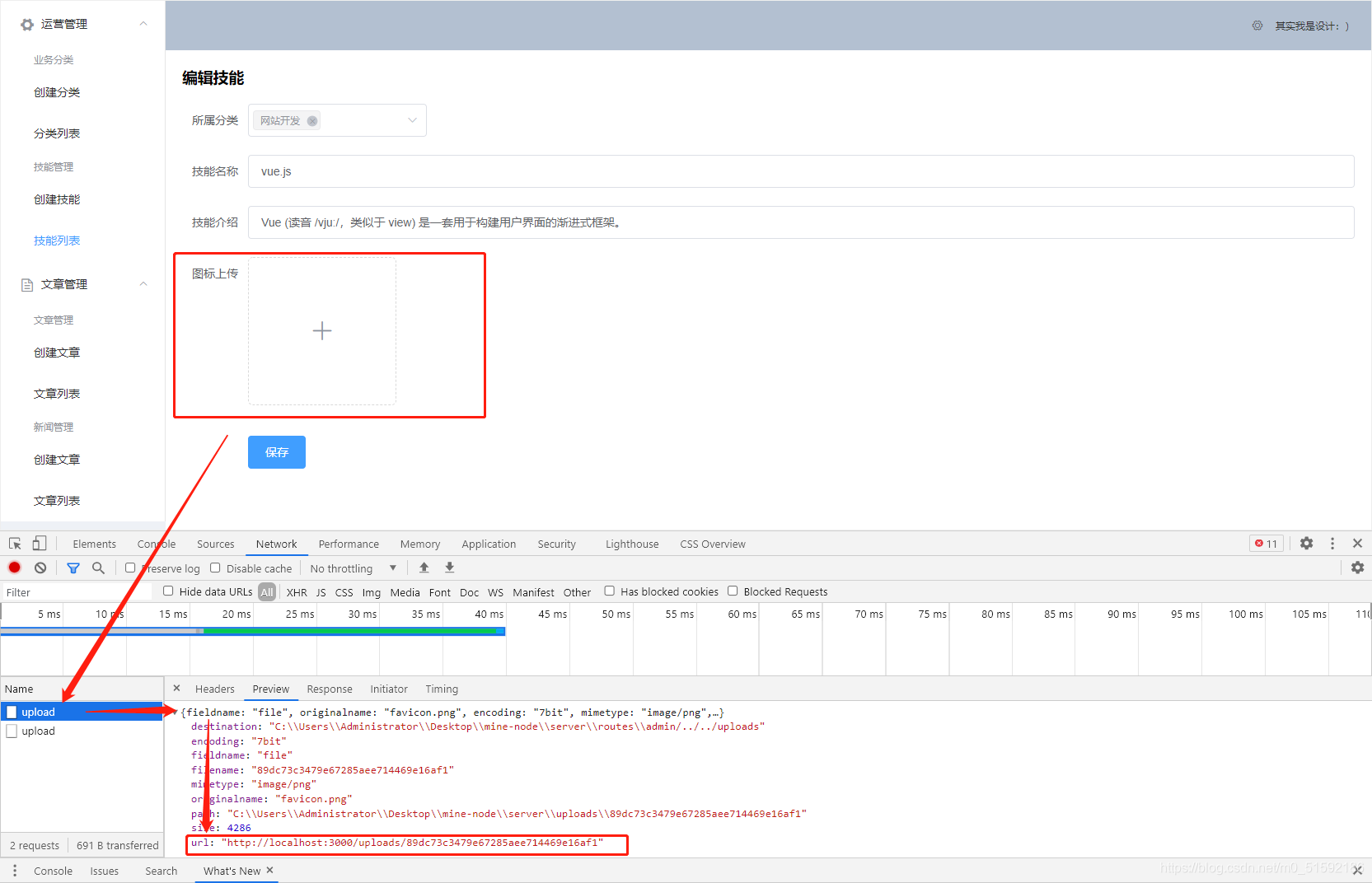Close the request details pane
Screen dimensions: 1372x883
pyautogui.click(x=176, y=689)
